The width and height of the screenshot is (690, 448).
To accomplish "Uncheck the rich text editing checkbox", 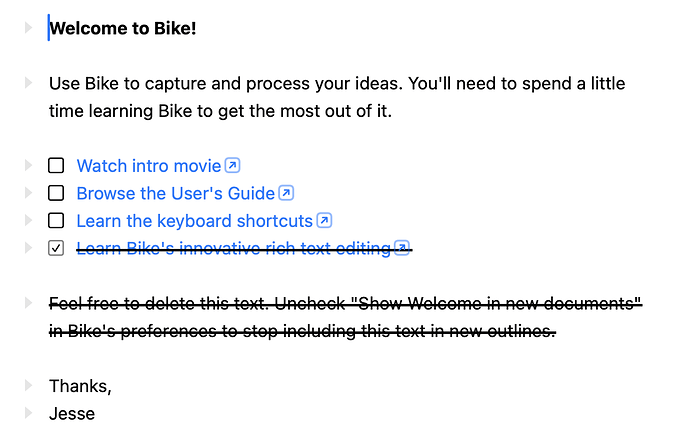I will (x=56, y=248).
